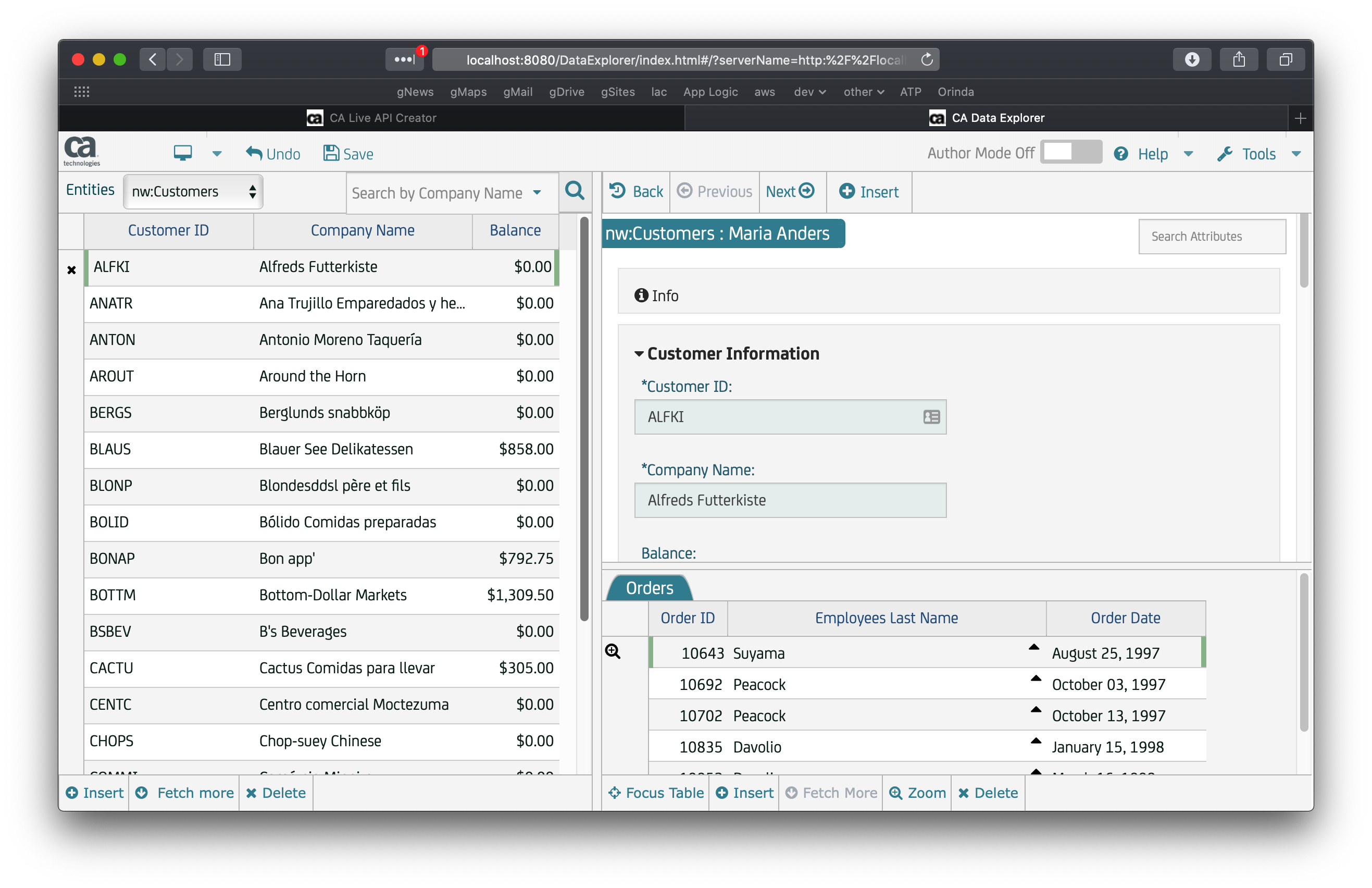The image size is (1372, 888).
Task: Click the page reload icon in address bar
Action: point(927,59)
